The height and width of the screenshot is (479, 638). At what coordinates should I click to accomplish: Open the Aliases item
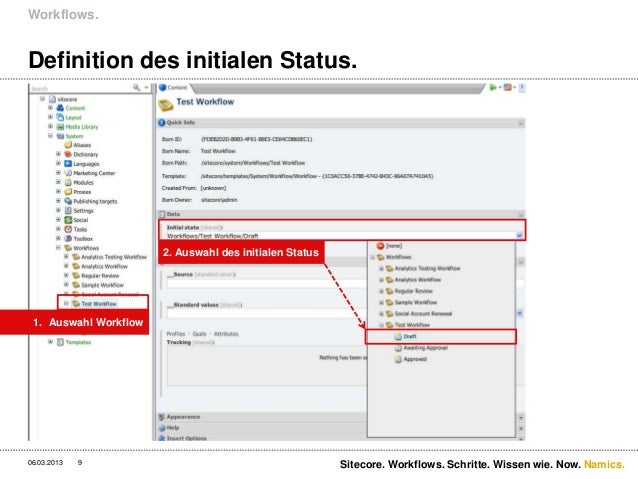[x=82, y=145]
